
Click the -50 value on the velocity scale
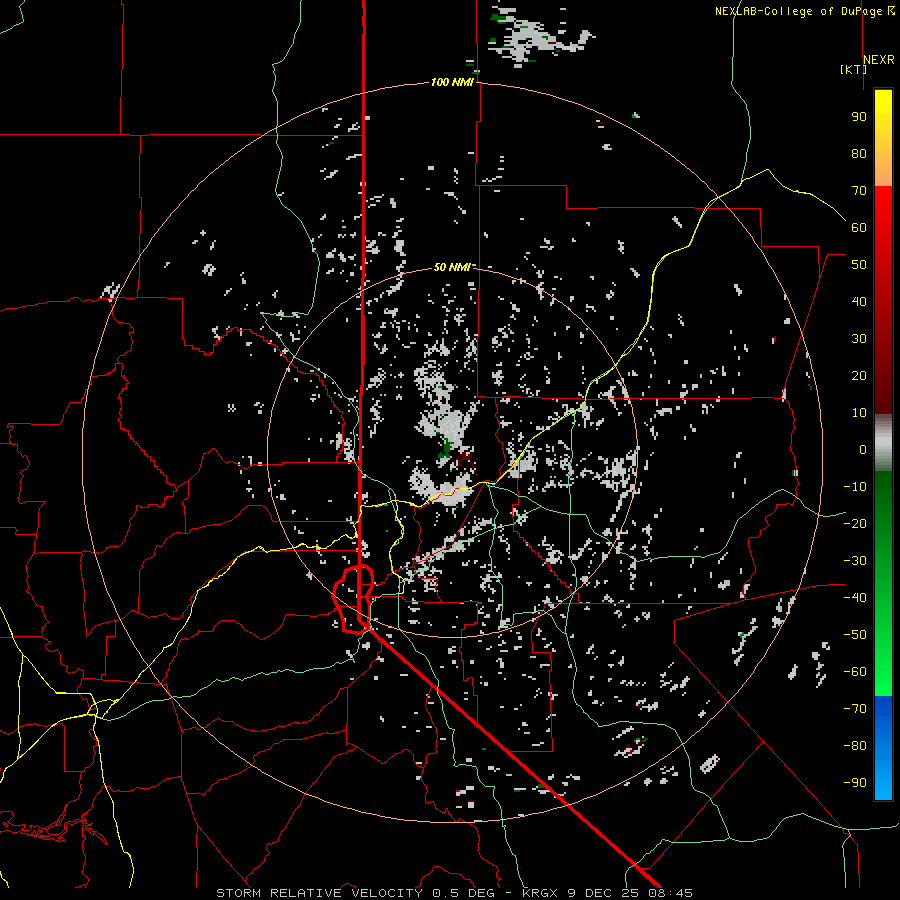point(855,635)
